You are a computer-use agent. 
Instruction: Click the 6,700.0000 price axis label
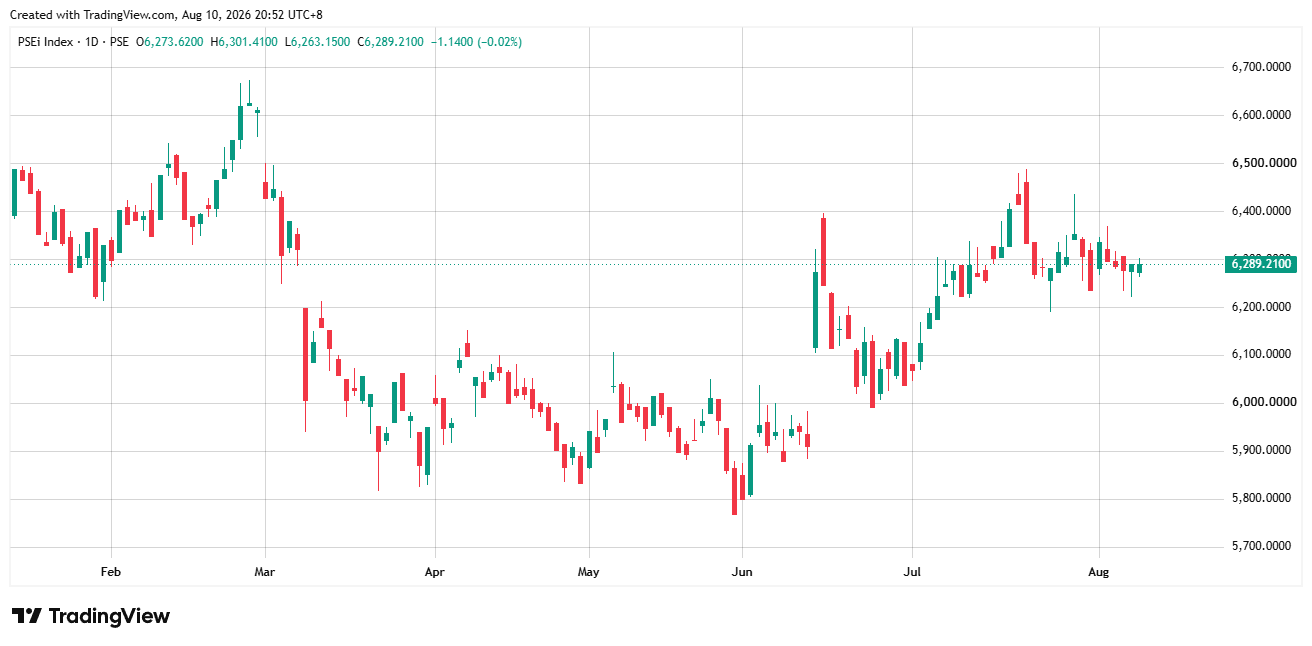(x=1260, y=67)
